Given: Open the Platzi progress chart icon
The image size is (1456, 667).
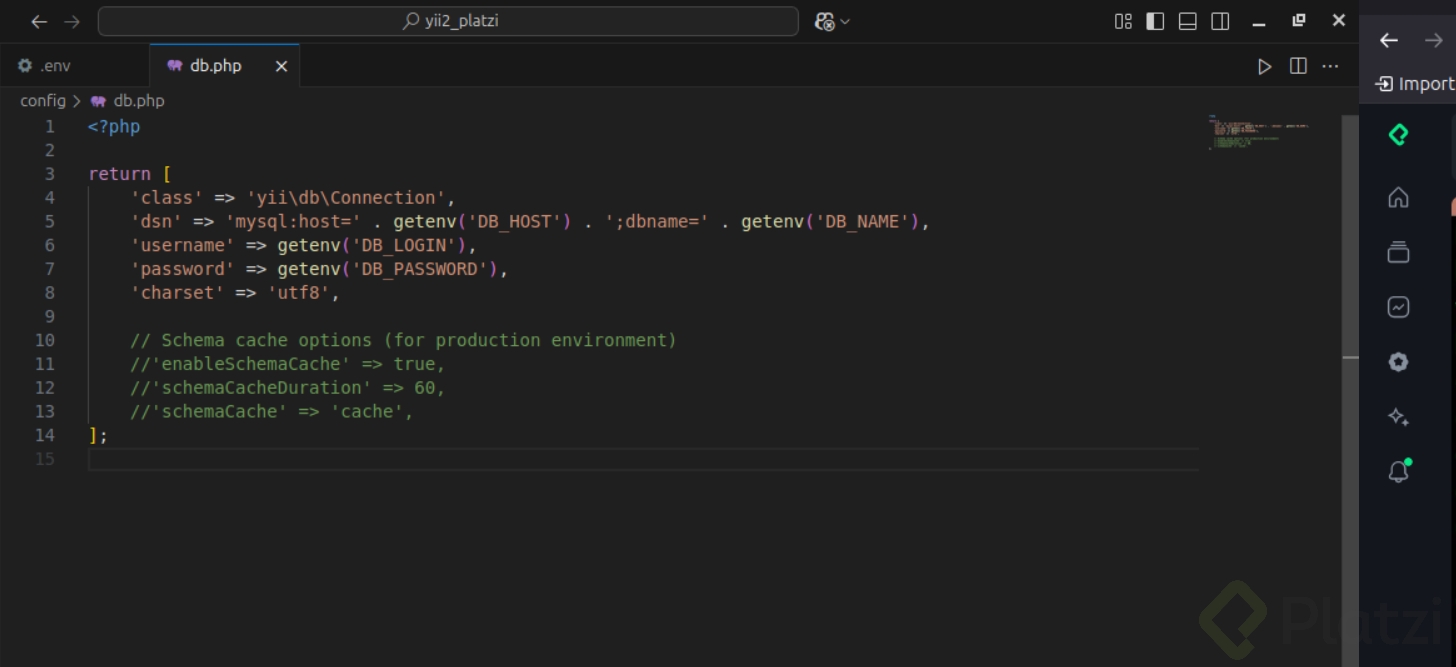Looking at the screenshot, I should [x=1398, y=307].
